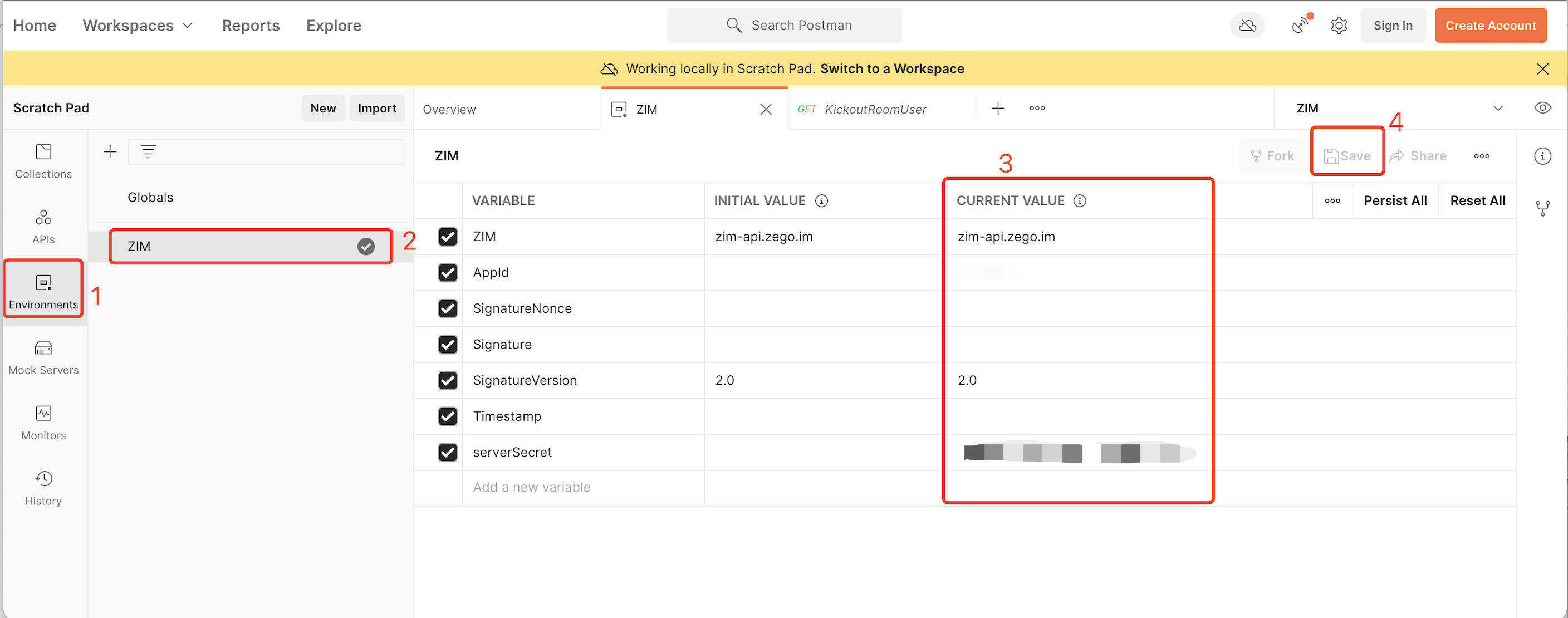This screenshot has width=1568, height=618.
Task: Click the Switch to a Workspace link
Action: [x=891, y=69]
